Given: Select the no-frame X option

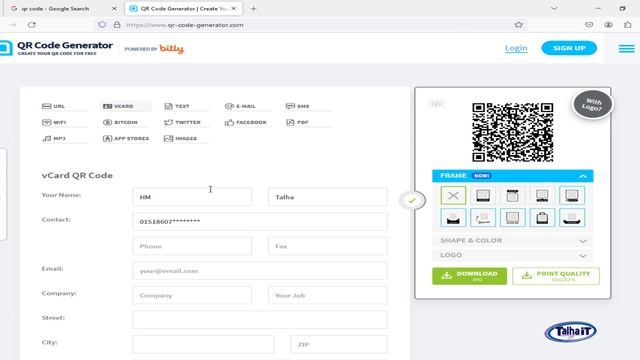Looking at the screenshot, I should (x=453, y=196).
